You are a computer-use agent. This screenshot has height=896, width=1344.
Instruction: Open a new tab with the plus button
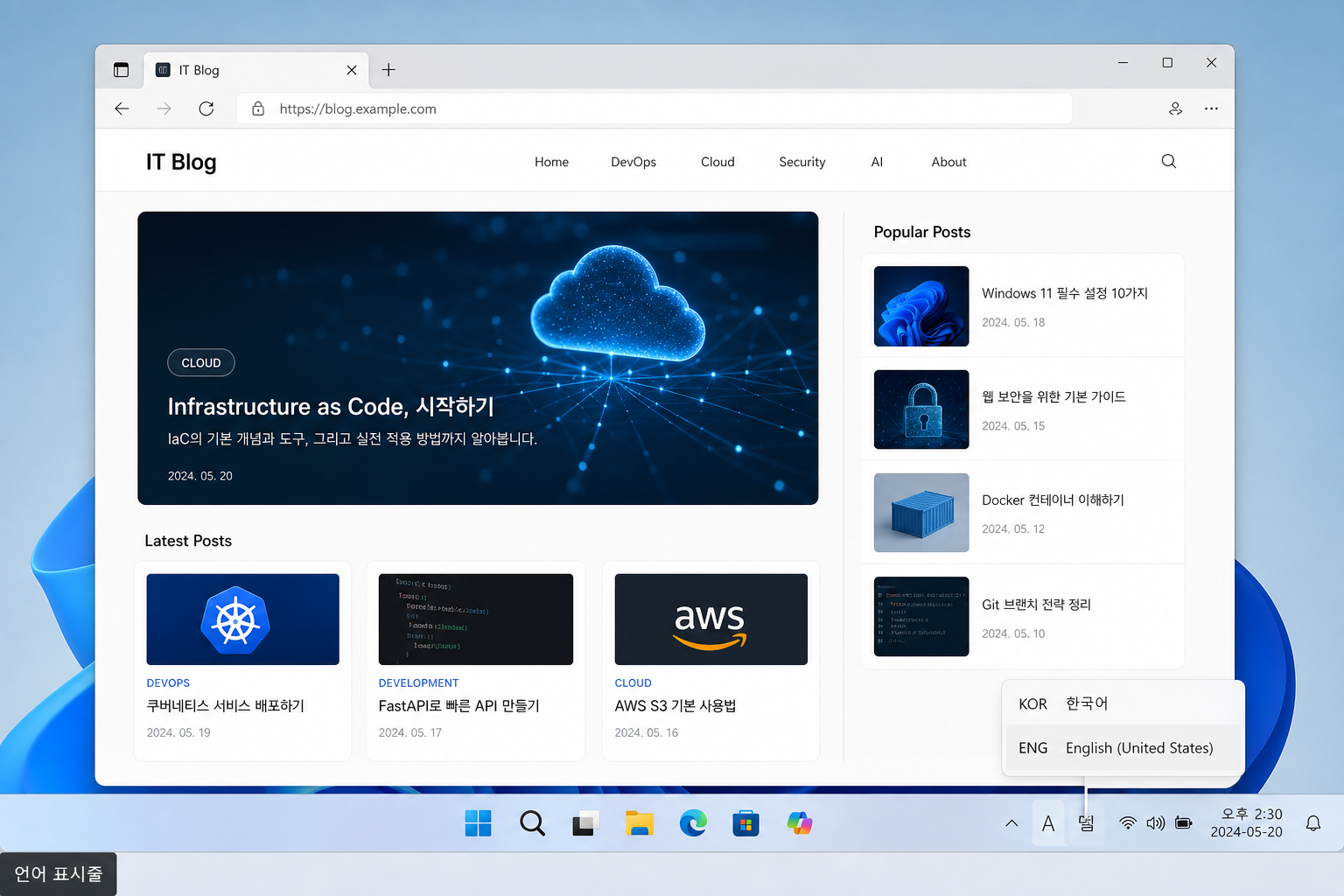pos(388,70)
